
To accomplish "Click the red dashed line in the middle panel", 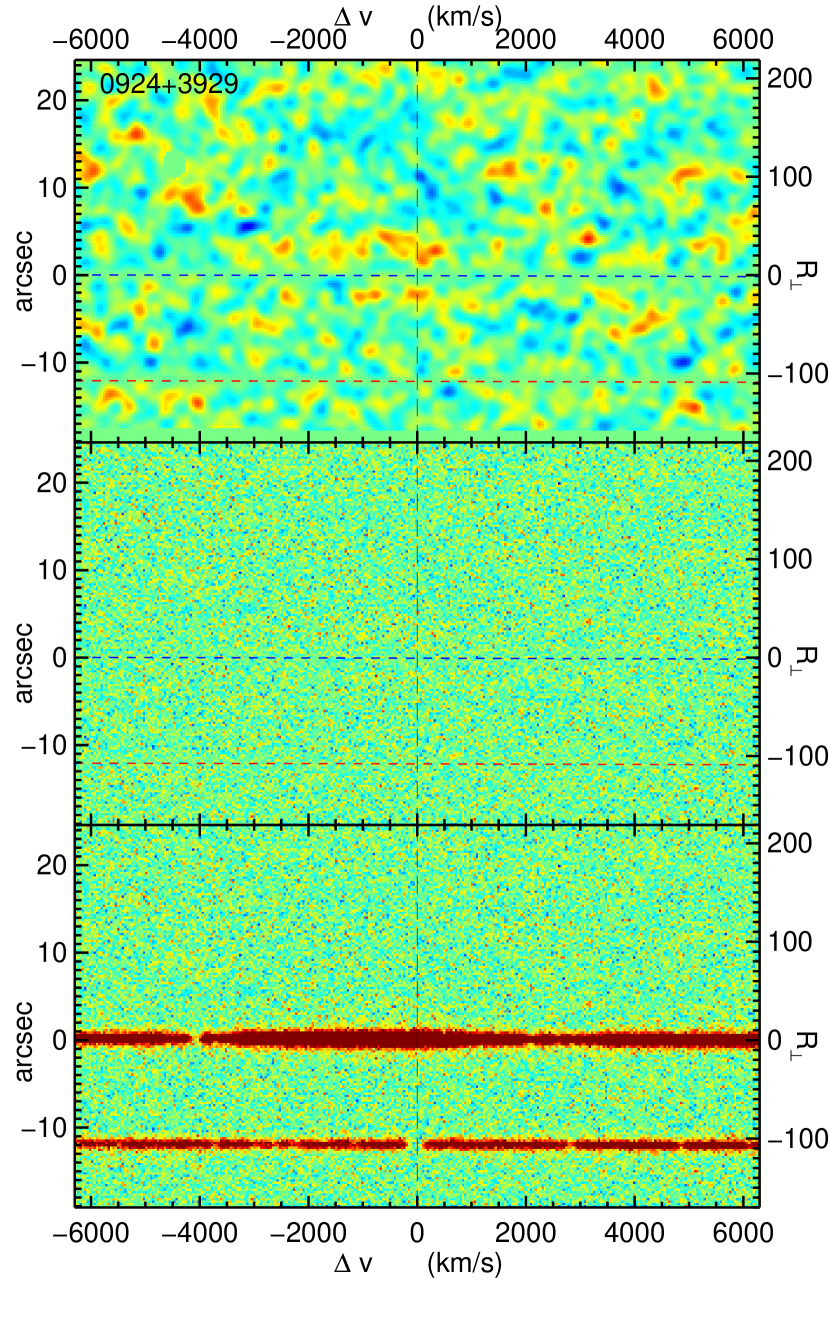I will 417,764.
